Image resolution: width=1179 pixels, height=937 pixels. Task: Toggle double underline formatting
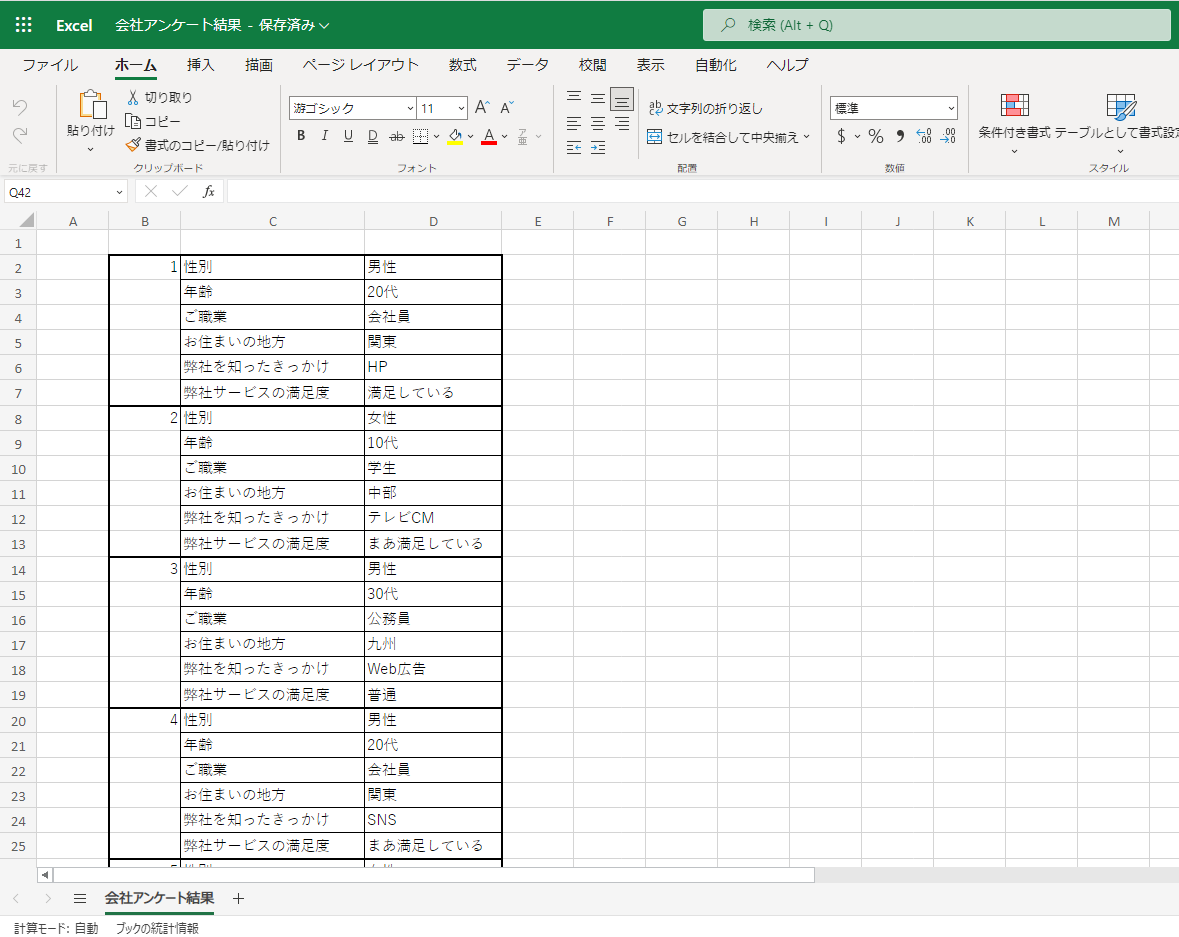click(x=372, y=135)
